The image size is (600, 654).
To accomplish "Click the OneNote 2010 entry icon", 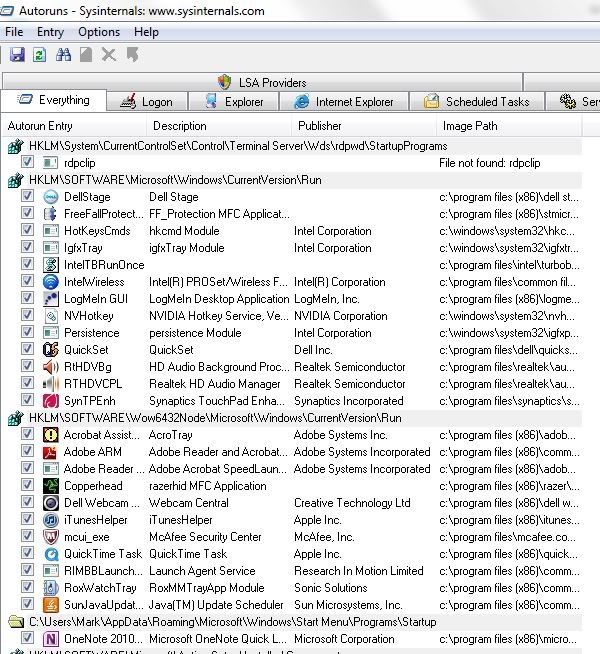I will pyautogui.click(x=51, y=639).
